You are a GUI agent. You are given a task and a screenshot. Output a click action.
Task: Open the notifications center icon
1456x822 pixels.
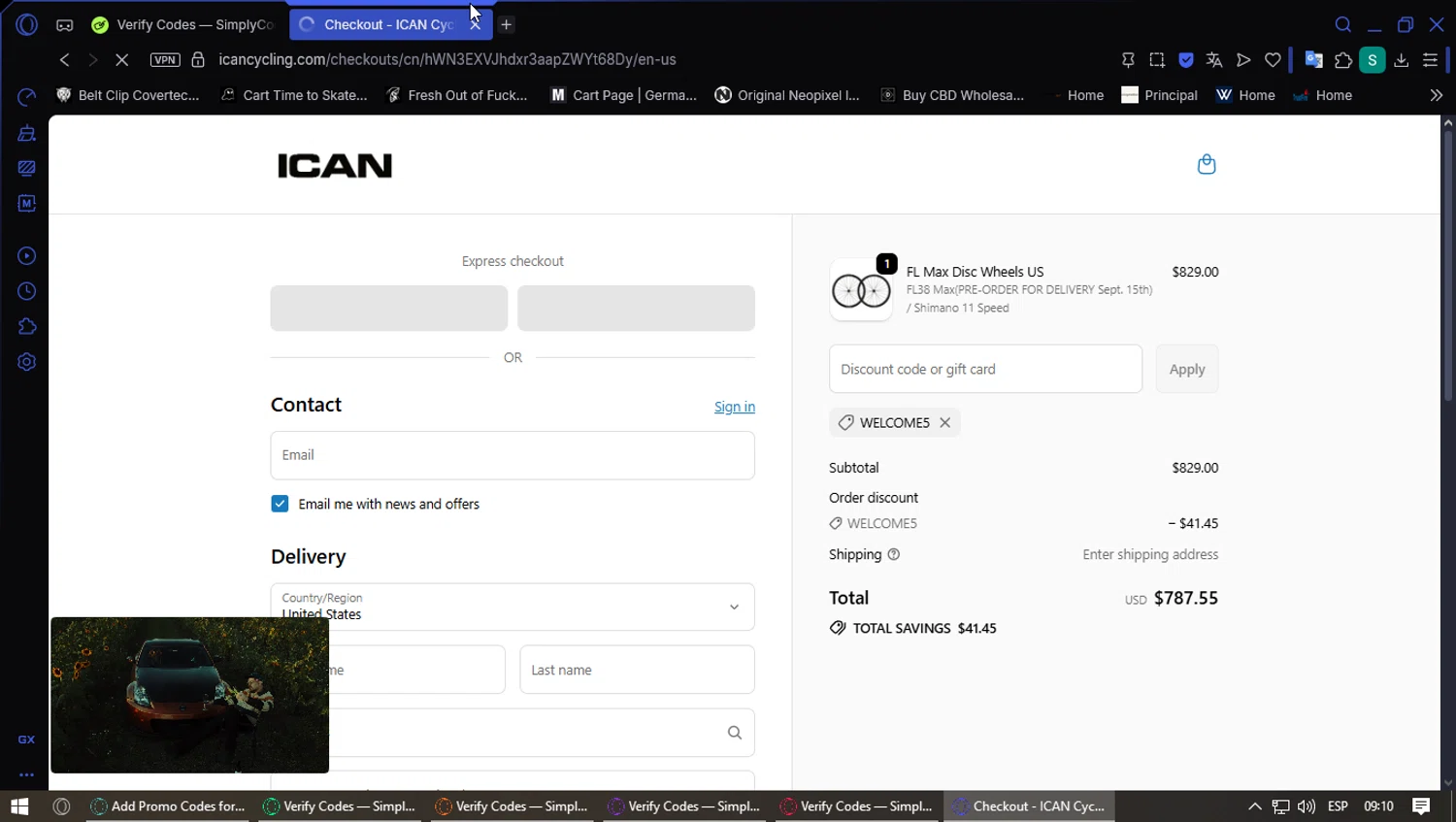pos(1422,806)
